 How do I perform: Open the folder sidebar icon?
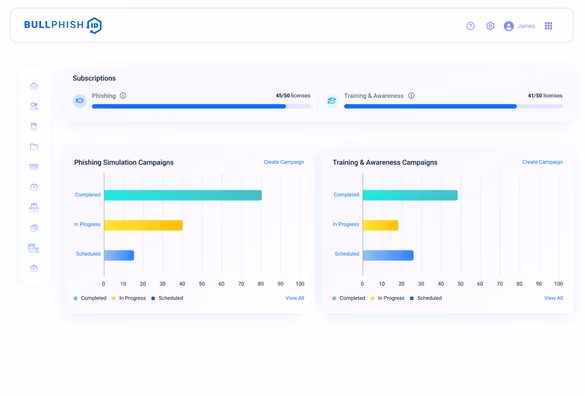[34, 147]
